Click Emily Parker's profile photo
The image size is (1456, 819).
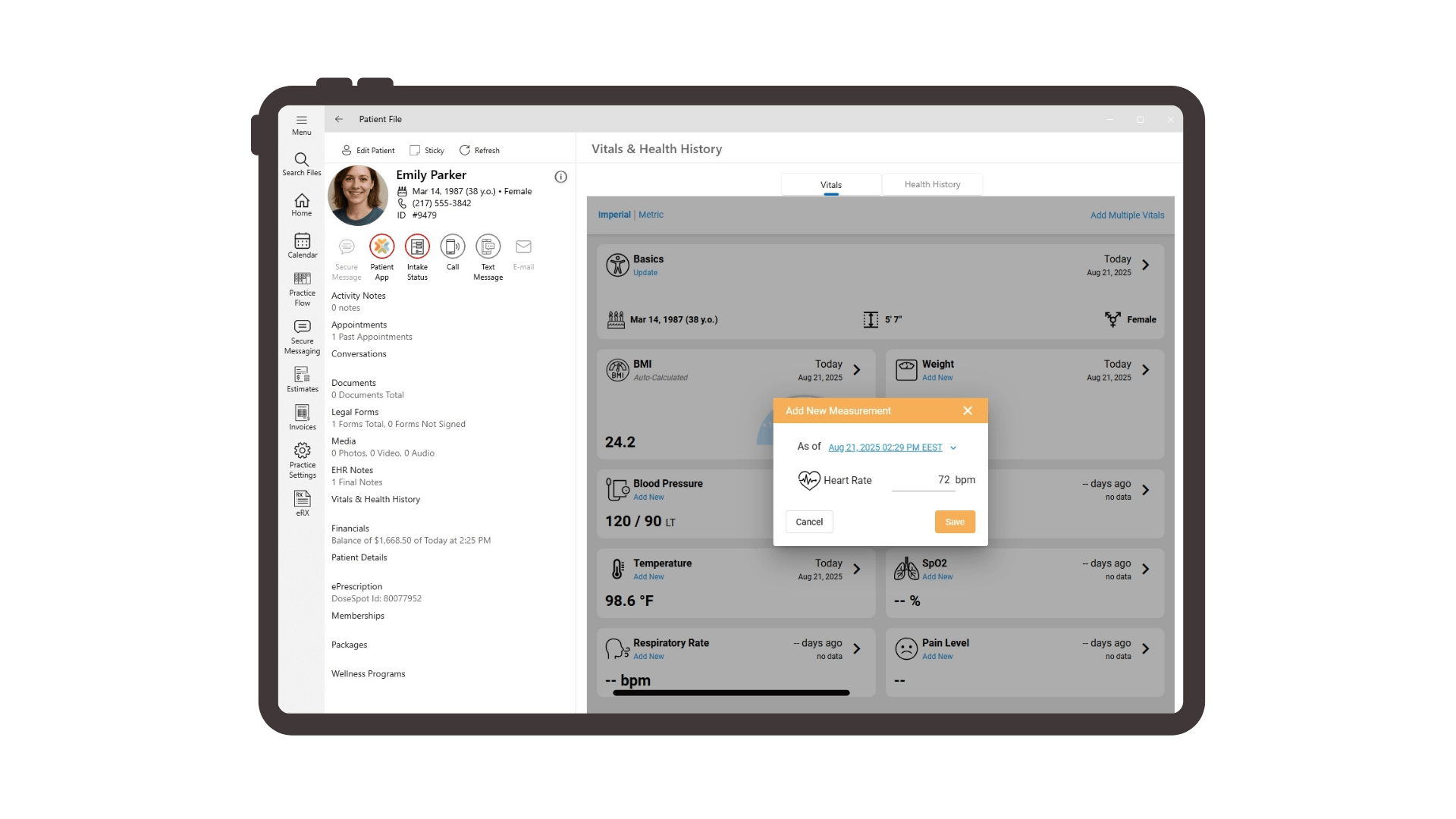coord(357,195)
